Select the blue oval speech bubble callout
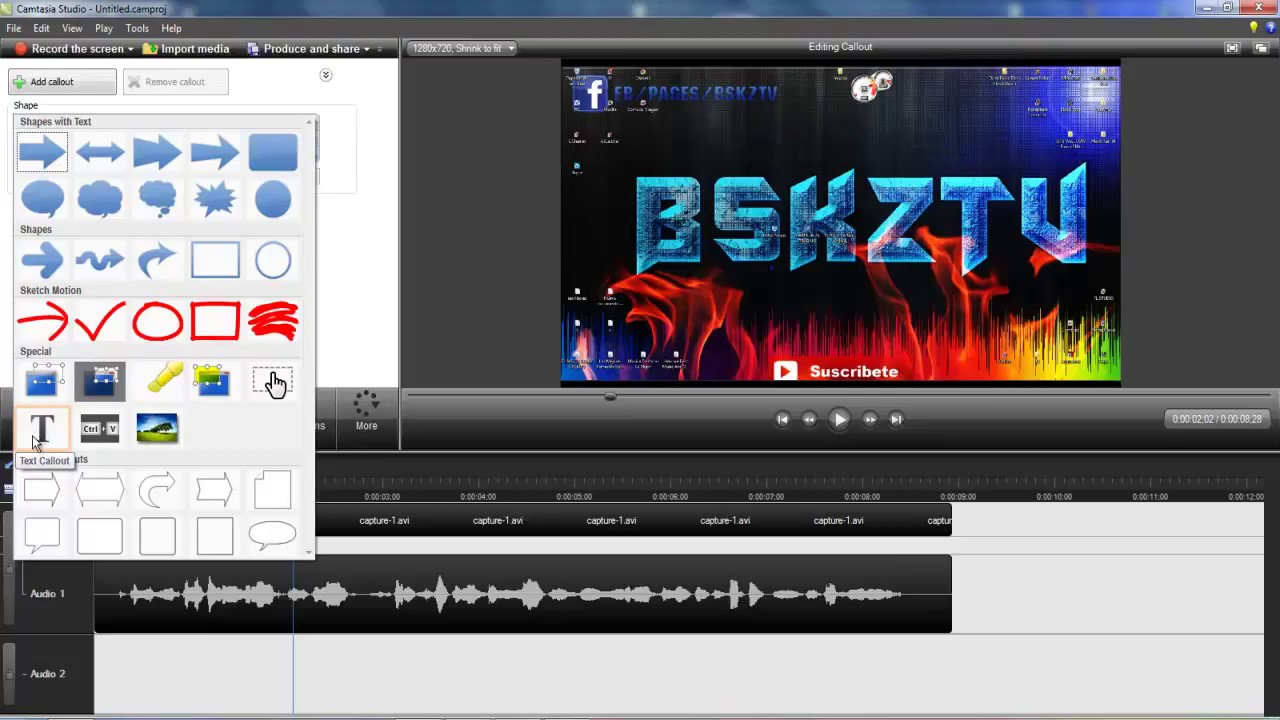Viewport: 1280px width, 720px height. (x=42, y=199)
